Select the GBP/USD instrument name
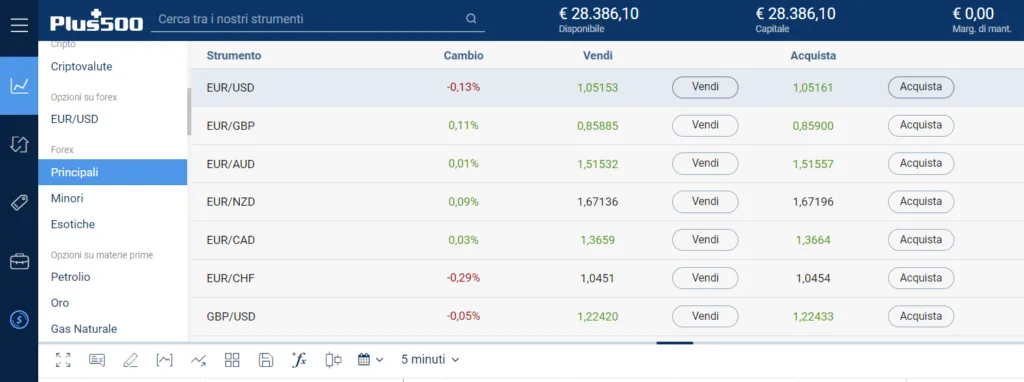1024x382 pixels. pyautogui.click(x=231, y=317)
